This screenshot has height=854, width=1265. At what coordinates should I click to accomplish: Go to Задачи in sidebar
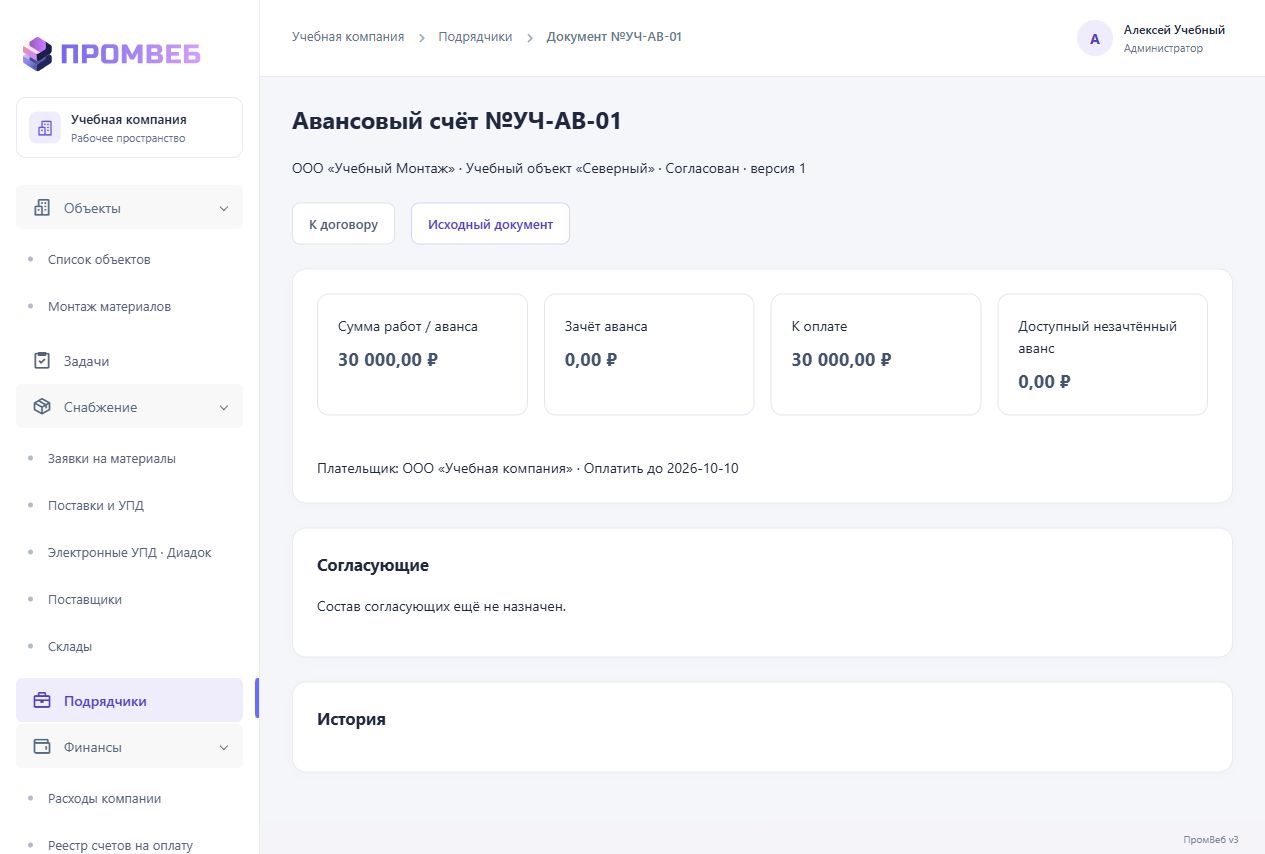[x=86, y=361]
